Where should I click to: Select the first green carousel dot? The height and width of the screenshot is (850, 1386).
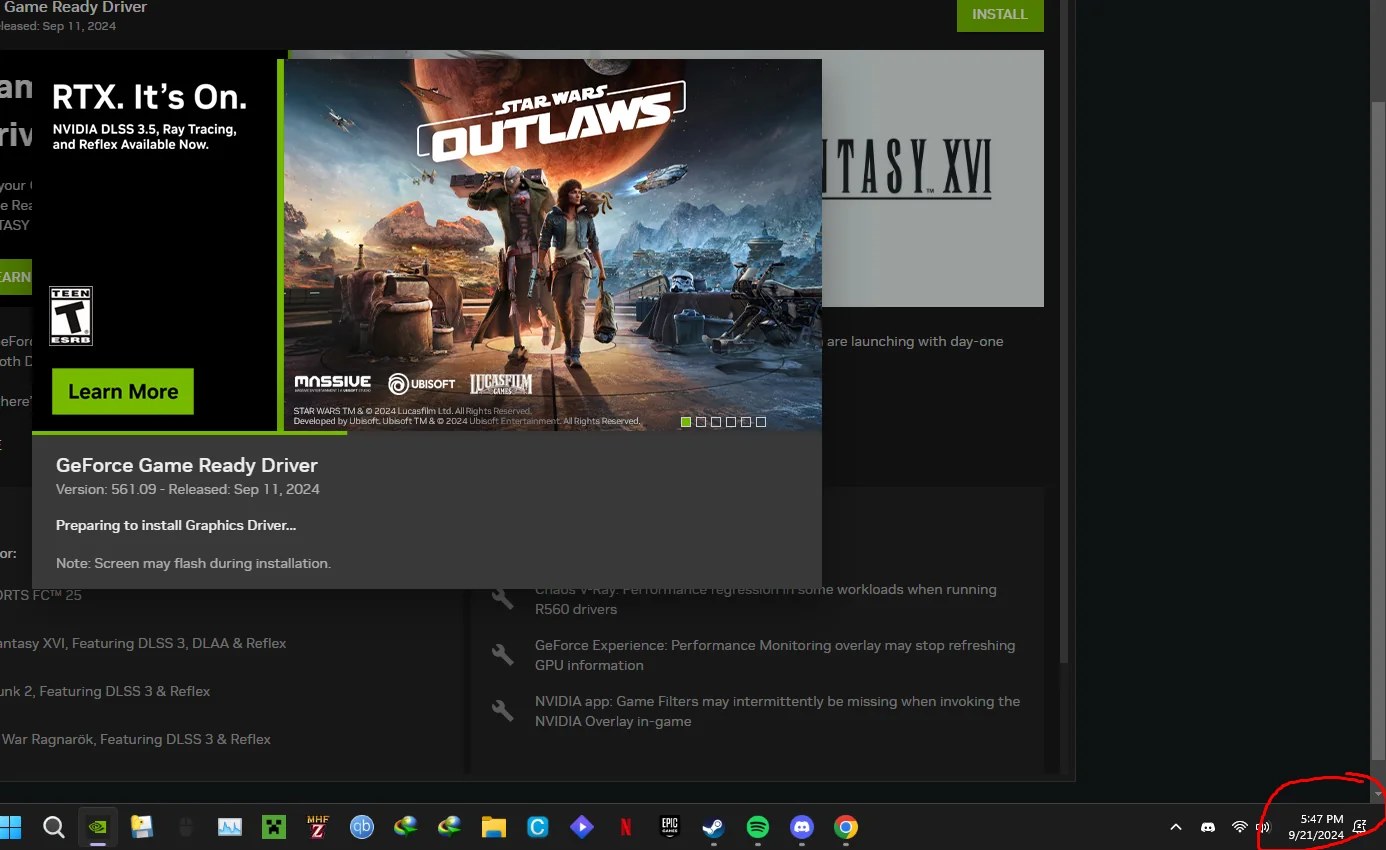(686, 422)
